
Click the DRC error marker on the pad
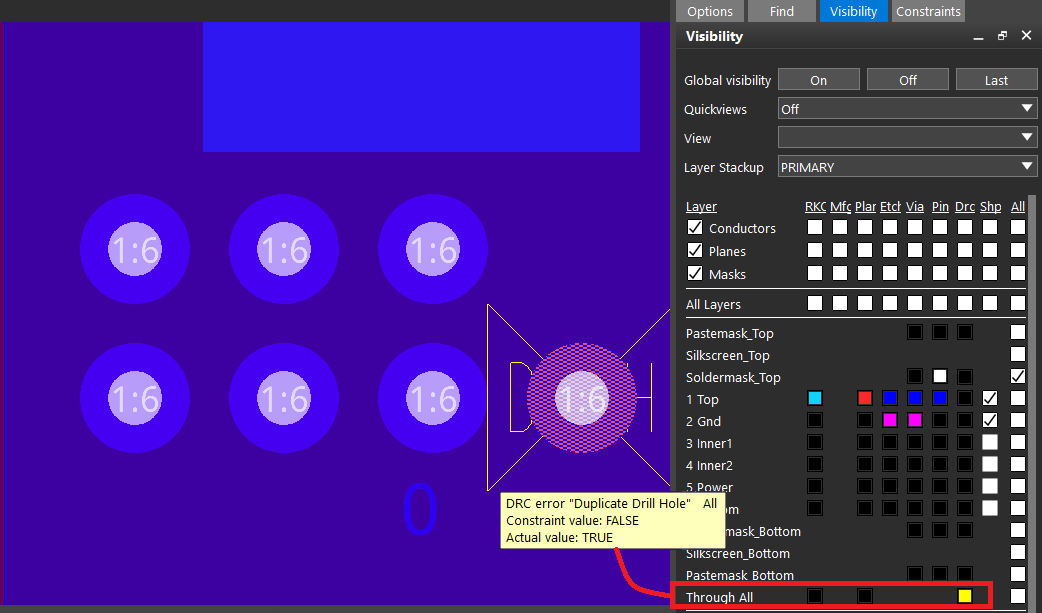pyautogui.click(x=581, y=398)
